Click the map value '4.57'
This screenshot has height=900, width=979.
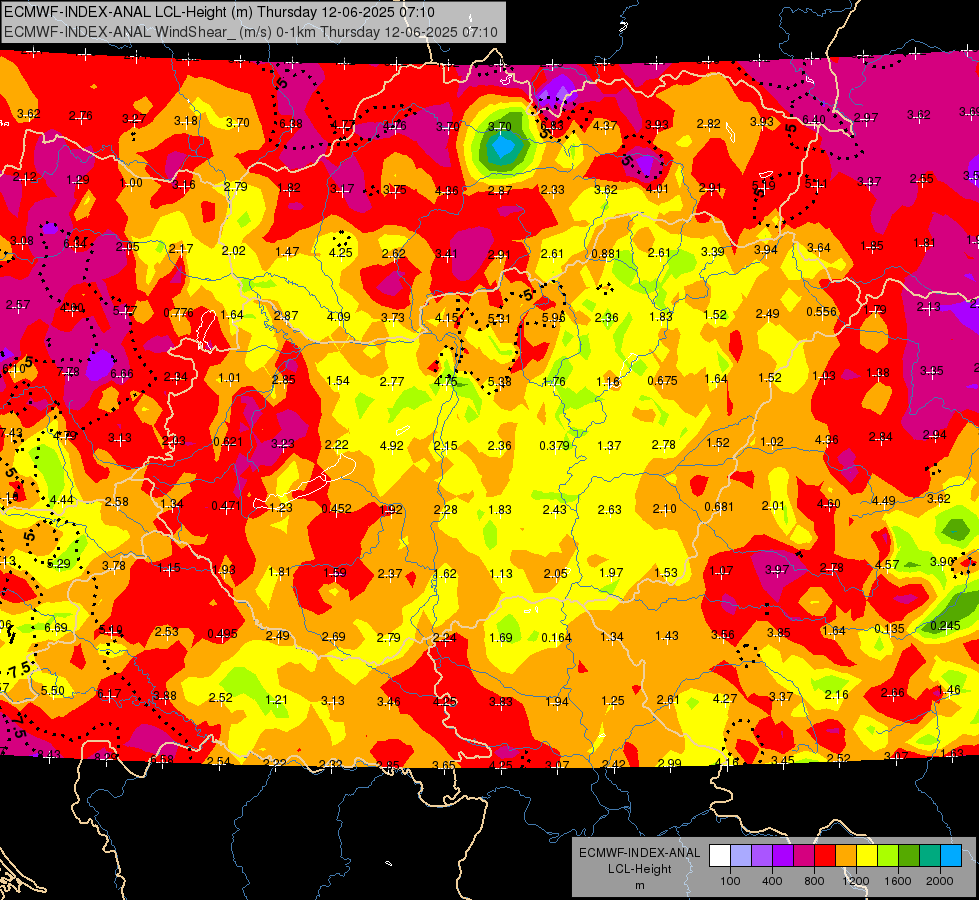click(x=887, y=565)
